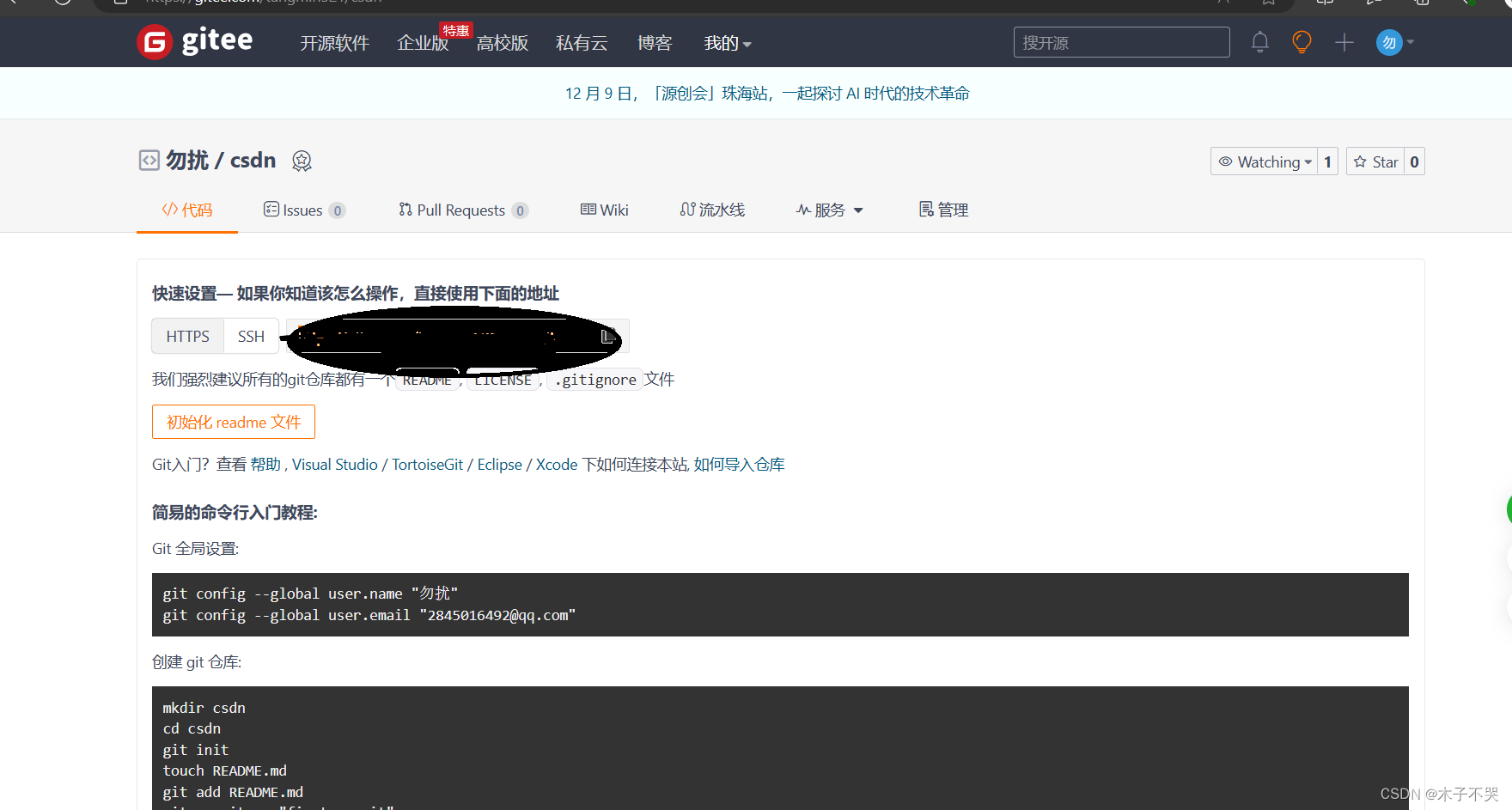Open the Eclipse link
This screenshot has height=810, width=1512.
pyautogui.click(x=500, y=464)
